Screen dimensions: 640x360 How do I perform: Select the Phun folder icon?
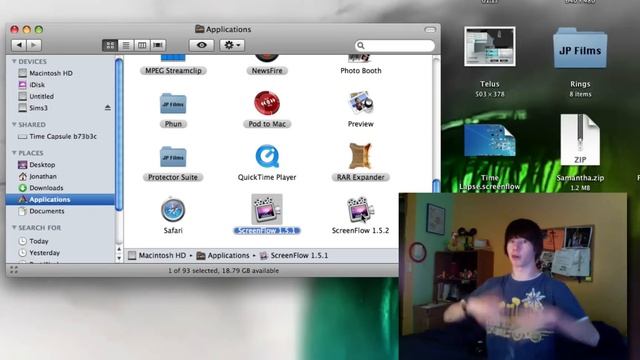coord(173,103)
